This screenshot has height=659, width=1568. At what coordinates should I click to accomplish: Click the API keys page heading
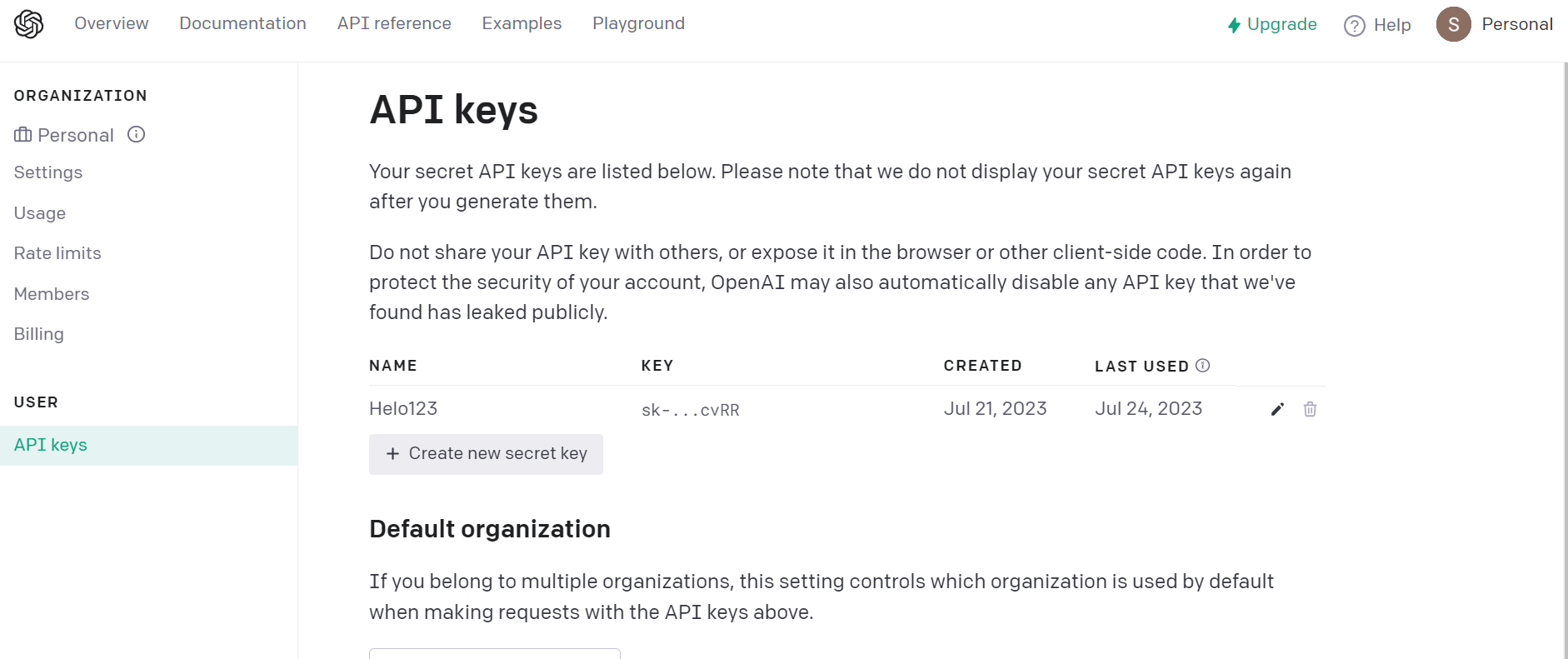pos(454,110)
